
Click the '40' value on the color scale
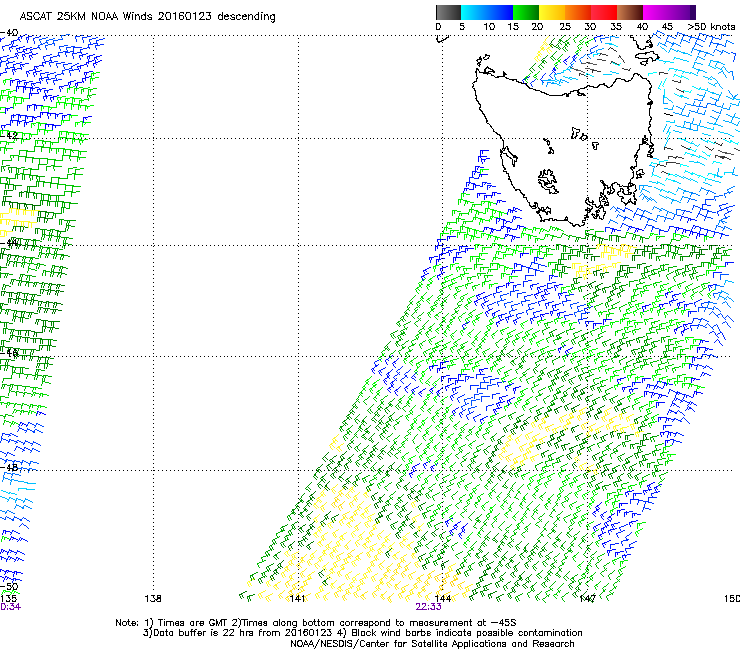point(642,26)
